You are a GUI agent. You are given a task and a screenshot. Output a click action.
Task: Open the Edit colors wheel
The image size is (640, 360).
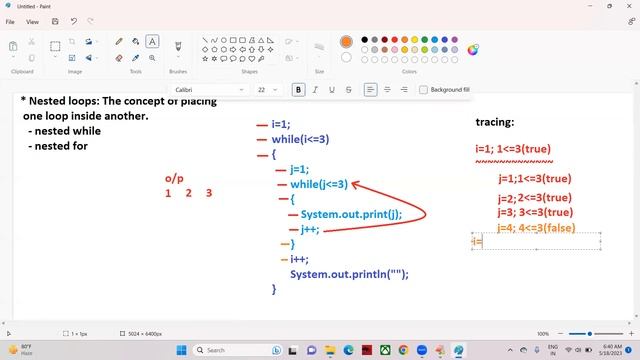[473, 50]
